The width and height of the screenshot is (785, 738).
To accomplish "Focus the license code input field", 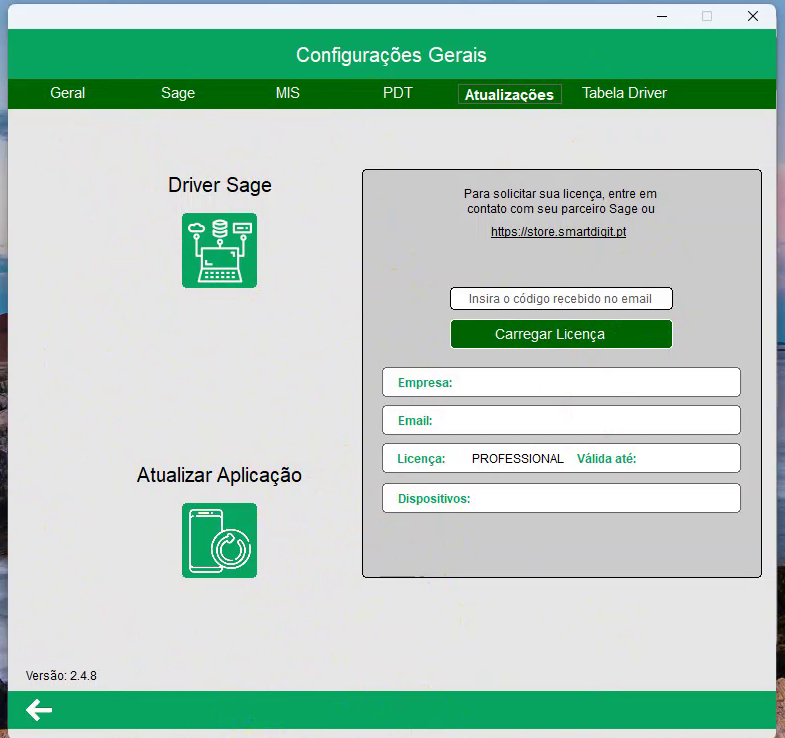I will [561, 298].
